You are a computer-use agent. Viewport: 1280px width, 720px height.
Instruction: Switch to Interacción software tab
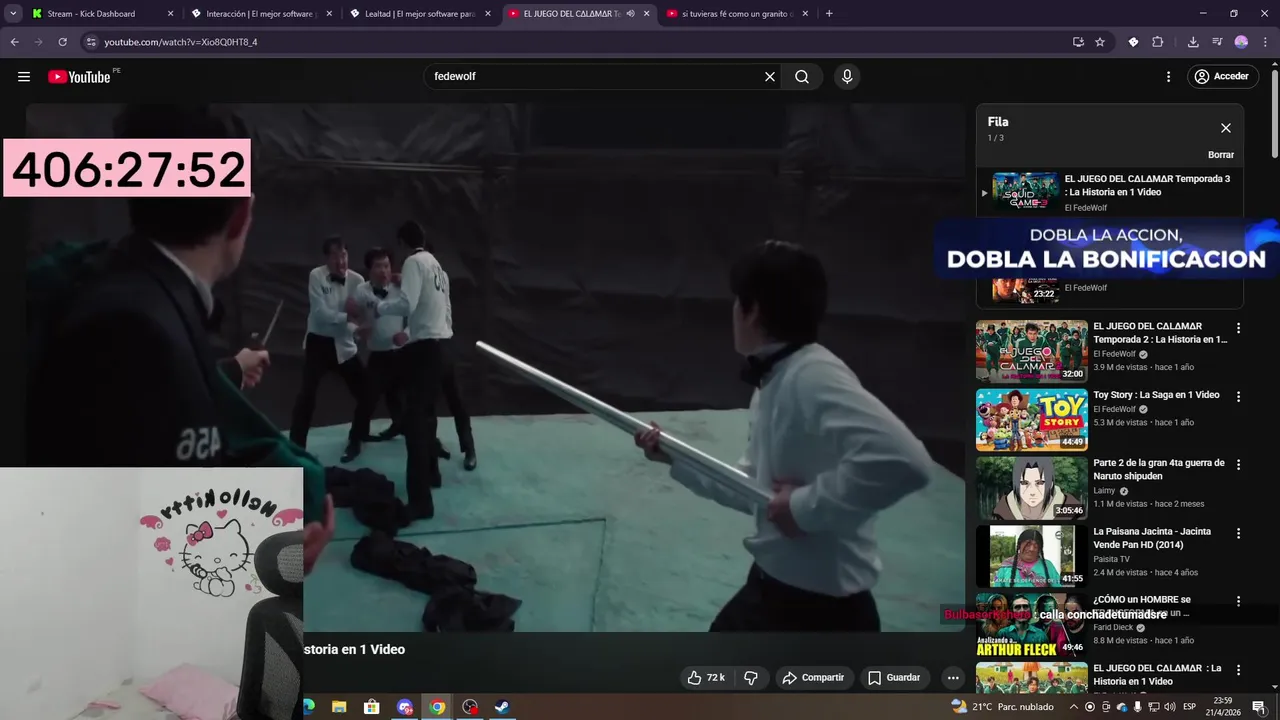pos(260,14)
